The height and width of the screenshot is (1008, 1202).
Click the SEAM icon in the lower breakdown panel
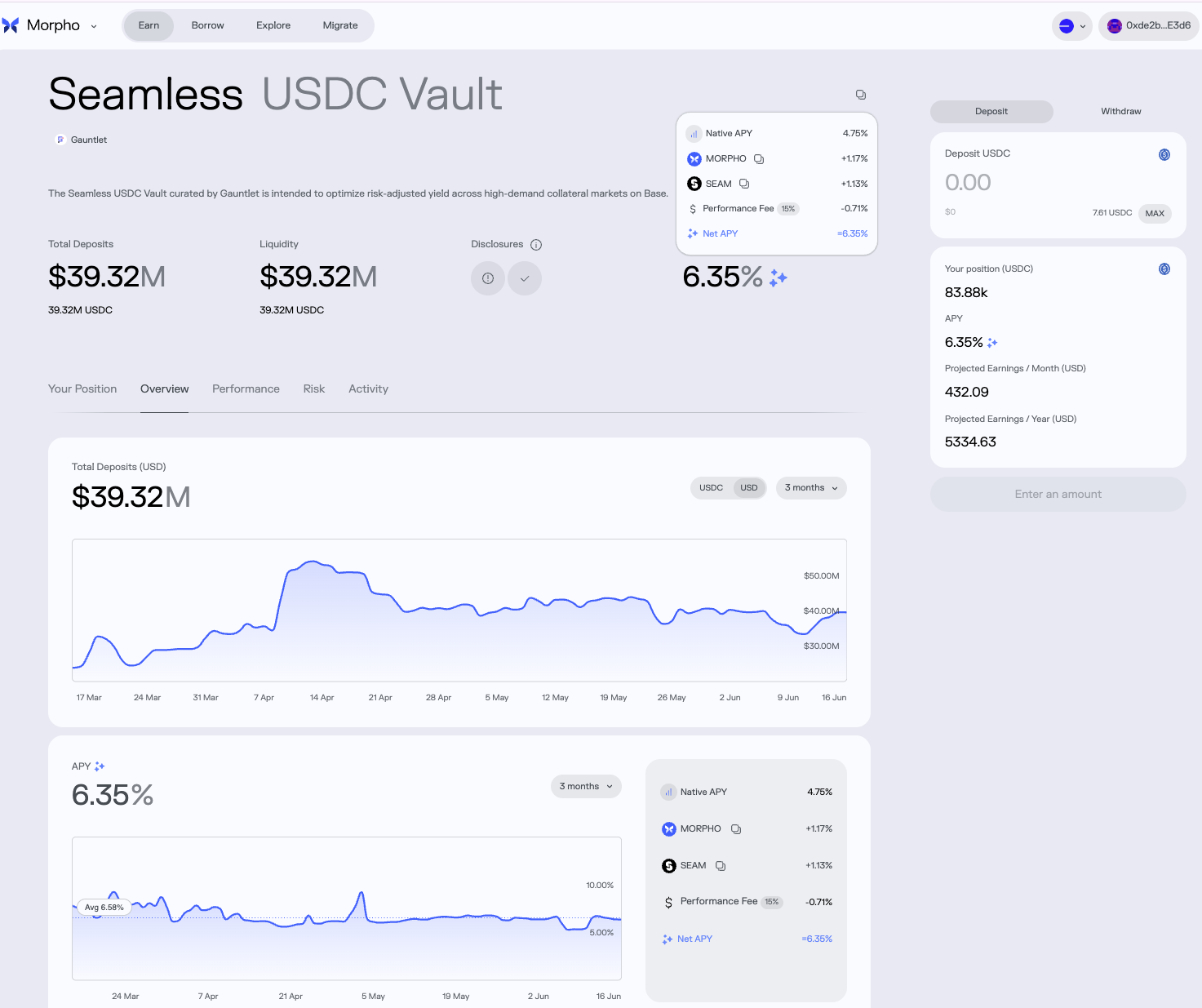pos(669,866)
